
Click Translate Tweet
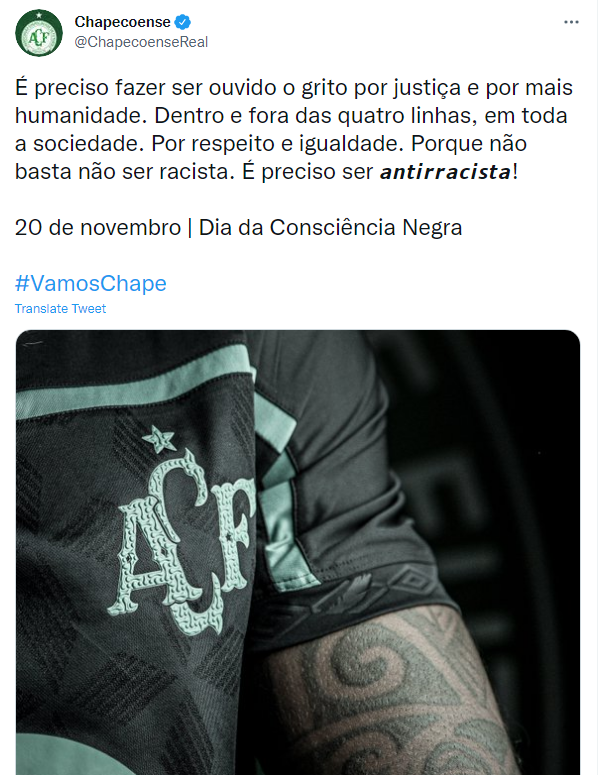pos(60,308)
